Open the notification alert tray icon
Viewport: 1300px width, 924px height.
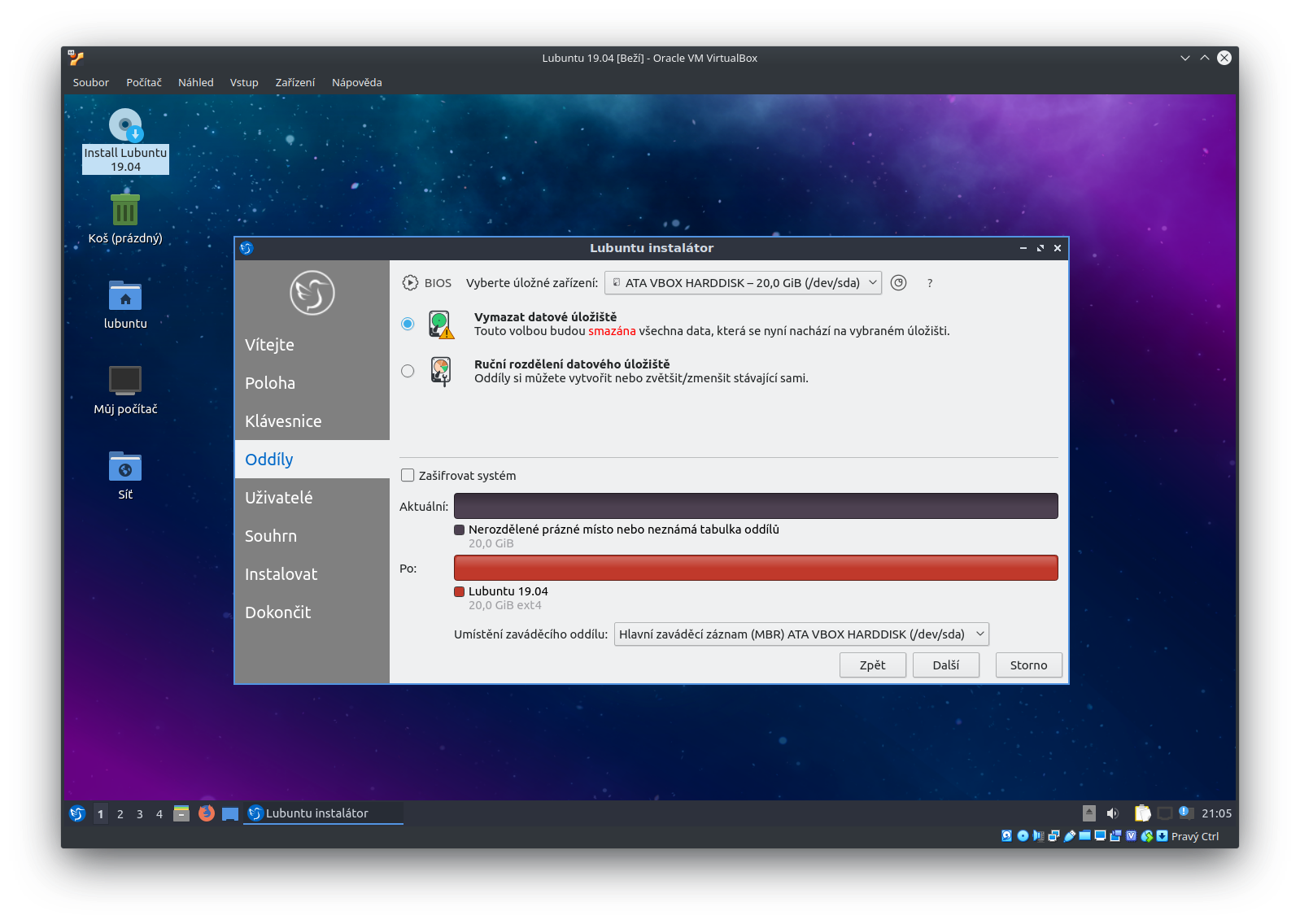click(1186, 813)
